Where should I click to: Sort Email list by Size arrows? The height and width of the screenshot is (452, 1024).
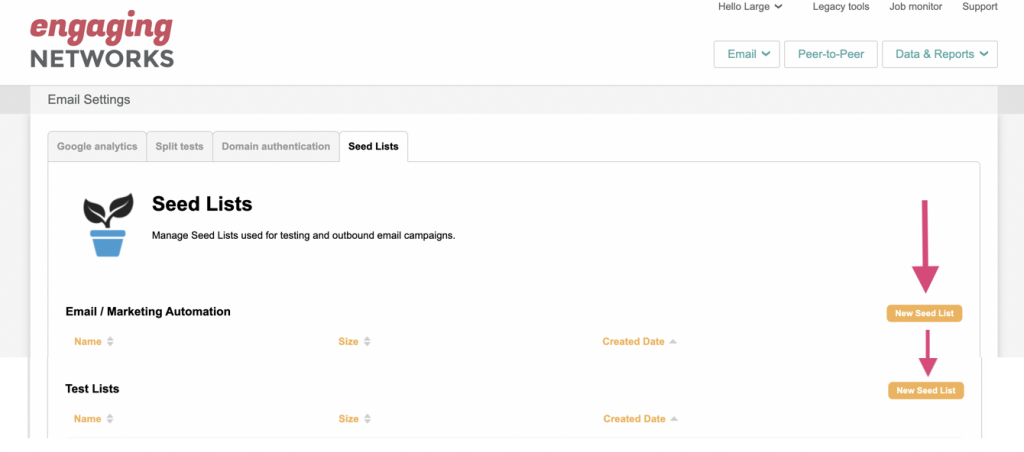click(x=367, y=342)
